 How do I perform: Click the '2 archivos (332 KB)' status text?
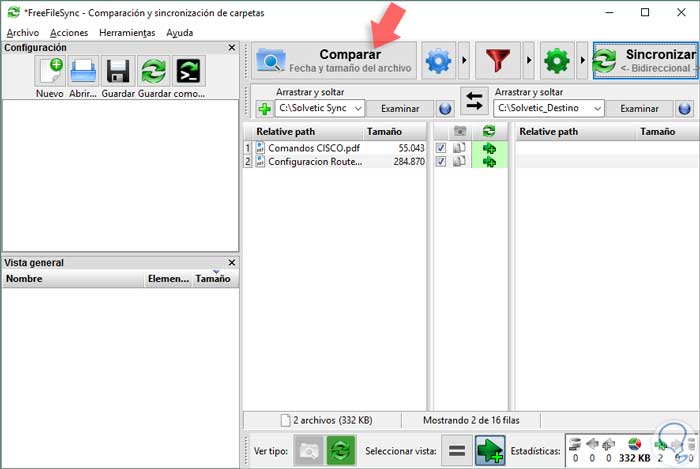333,420
